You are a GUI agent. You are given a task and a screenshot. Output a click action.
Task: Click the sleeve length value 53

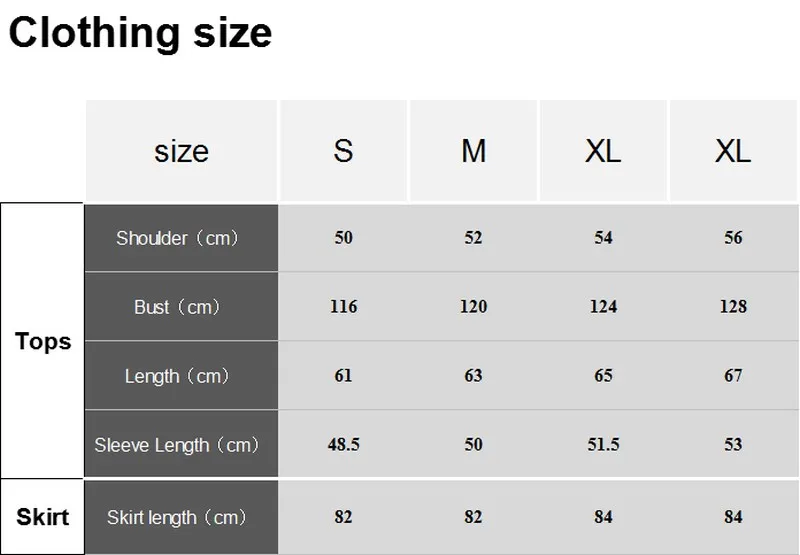[733, 445]
